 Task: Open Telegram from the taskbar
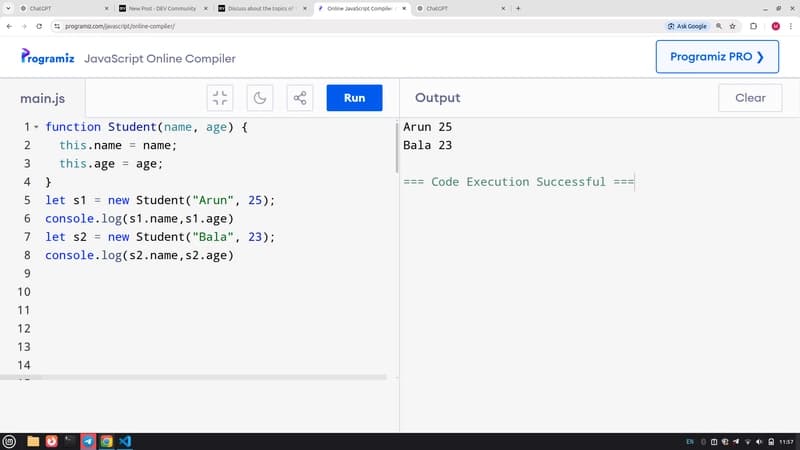pos(88,441)
